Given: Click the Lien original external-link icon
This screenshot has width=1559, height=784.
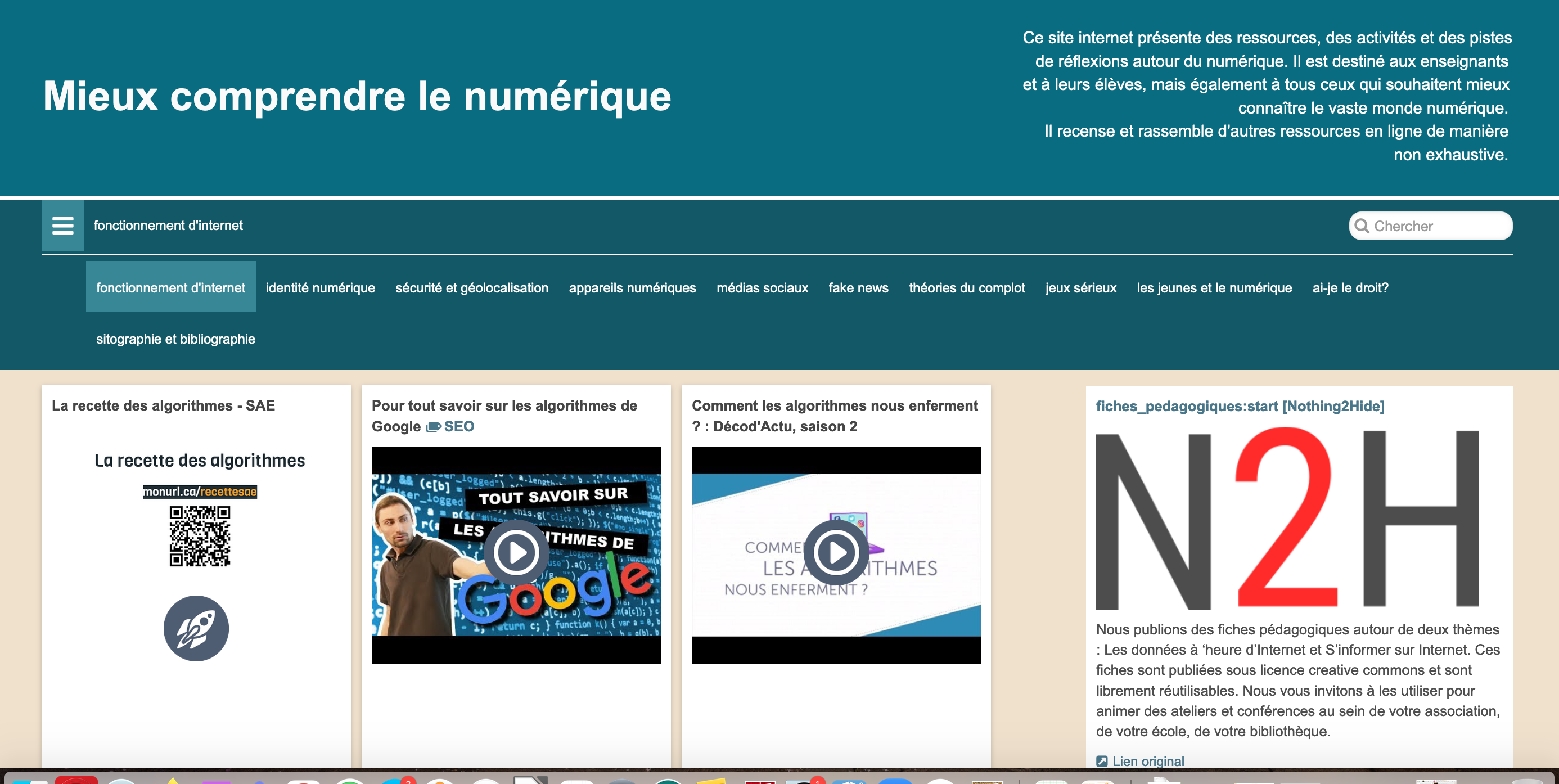Looking at the screenshot, I should (1101, 761).
